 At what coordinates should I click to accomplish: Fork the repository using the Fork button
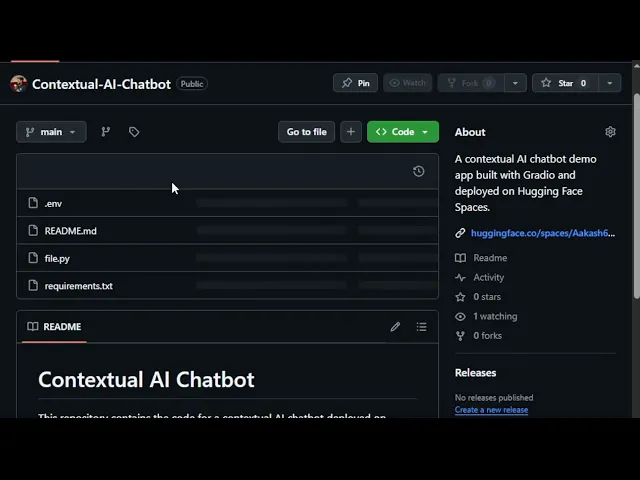coord(471,83)
